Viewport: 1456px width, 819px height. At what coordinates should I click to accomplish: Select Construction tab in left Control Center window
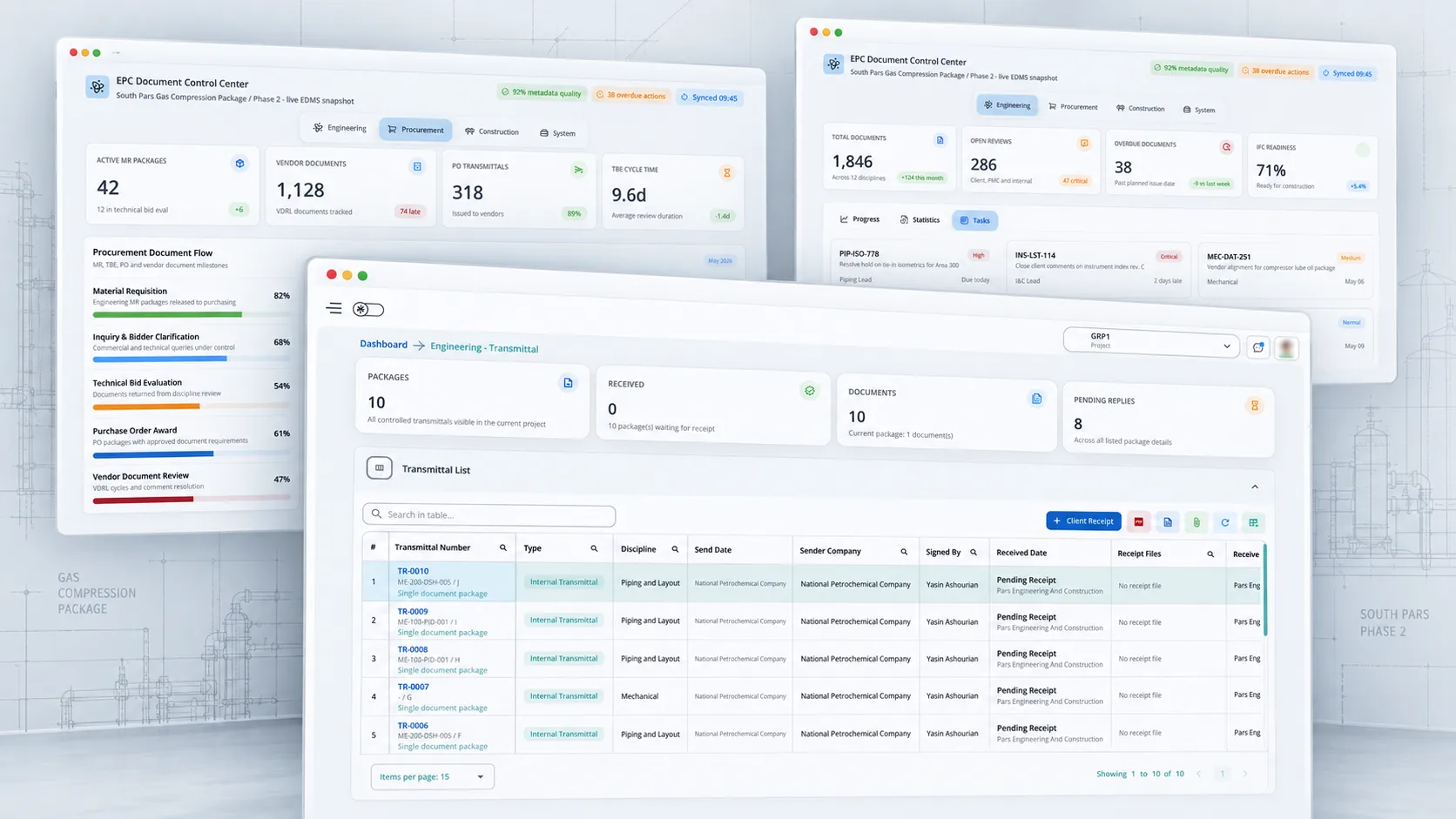(492, 131)
